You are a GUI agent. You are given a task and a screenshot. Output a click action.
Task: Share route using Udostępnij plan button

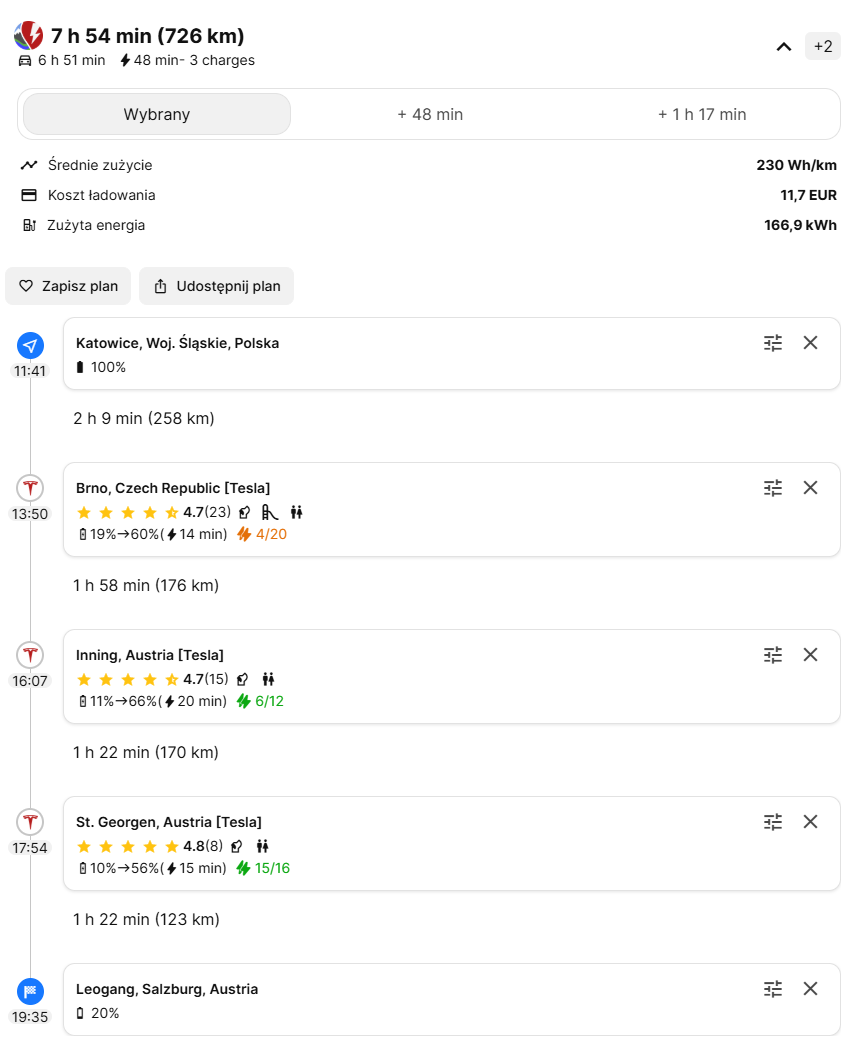click(216, 286)
